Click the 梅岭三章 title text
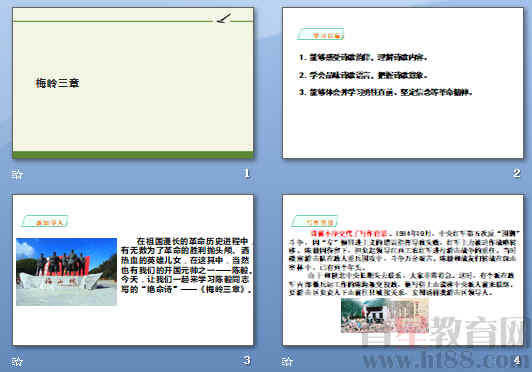532x372 pixels. [x=57, y=83]
